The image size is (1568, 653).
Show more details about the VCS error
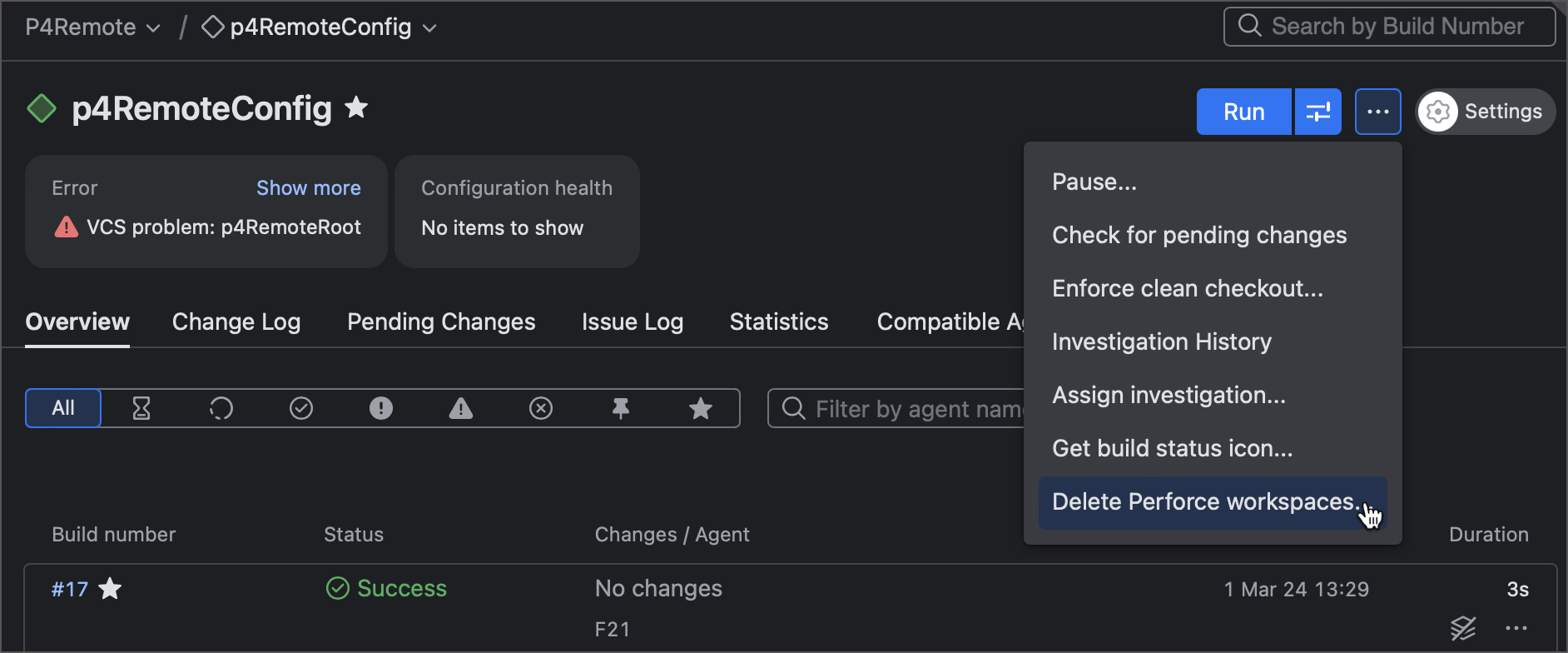[308, 187]
